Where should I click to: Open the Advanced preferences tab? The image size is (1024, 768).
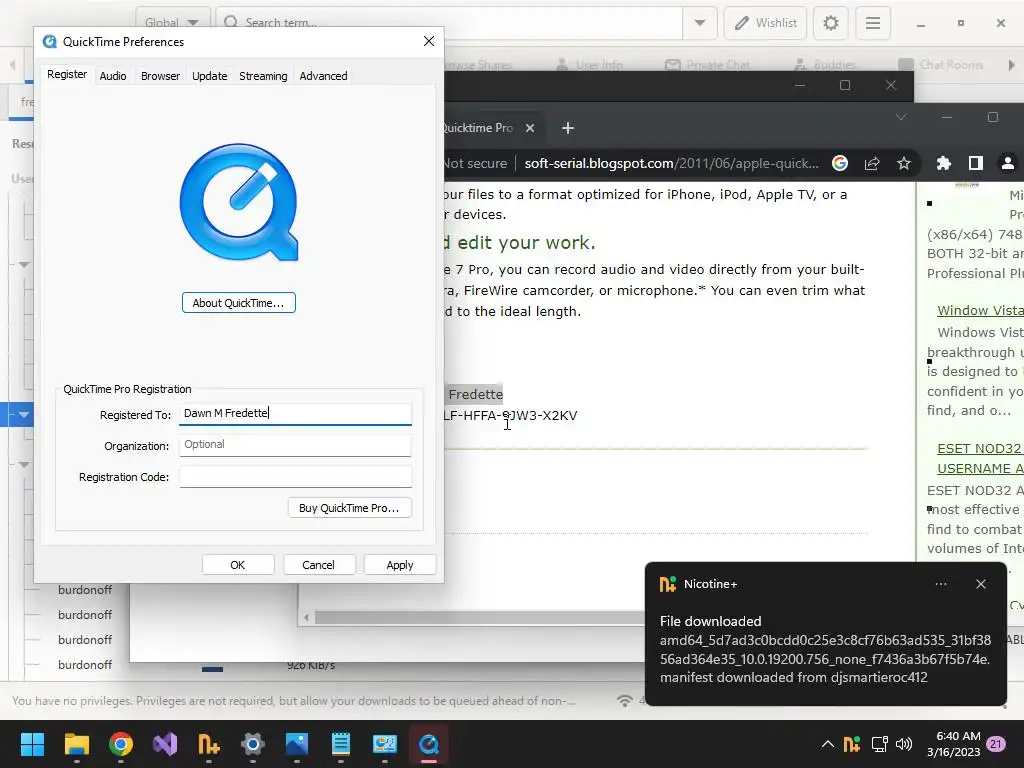pos(323,76)
